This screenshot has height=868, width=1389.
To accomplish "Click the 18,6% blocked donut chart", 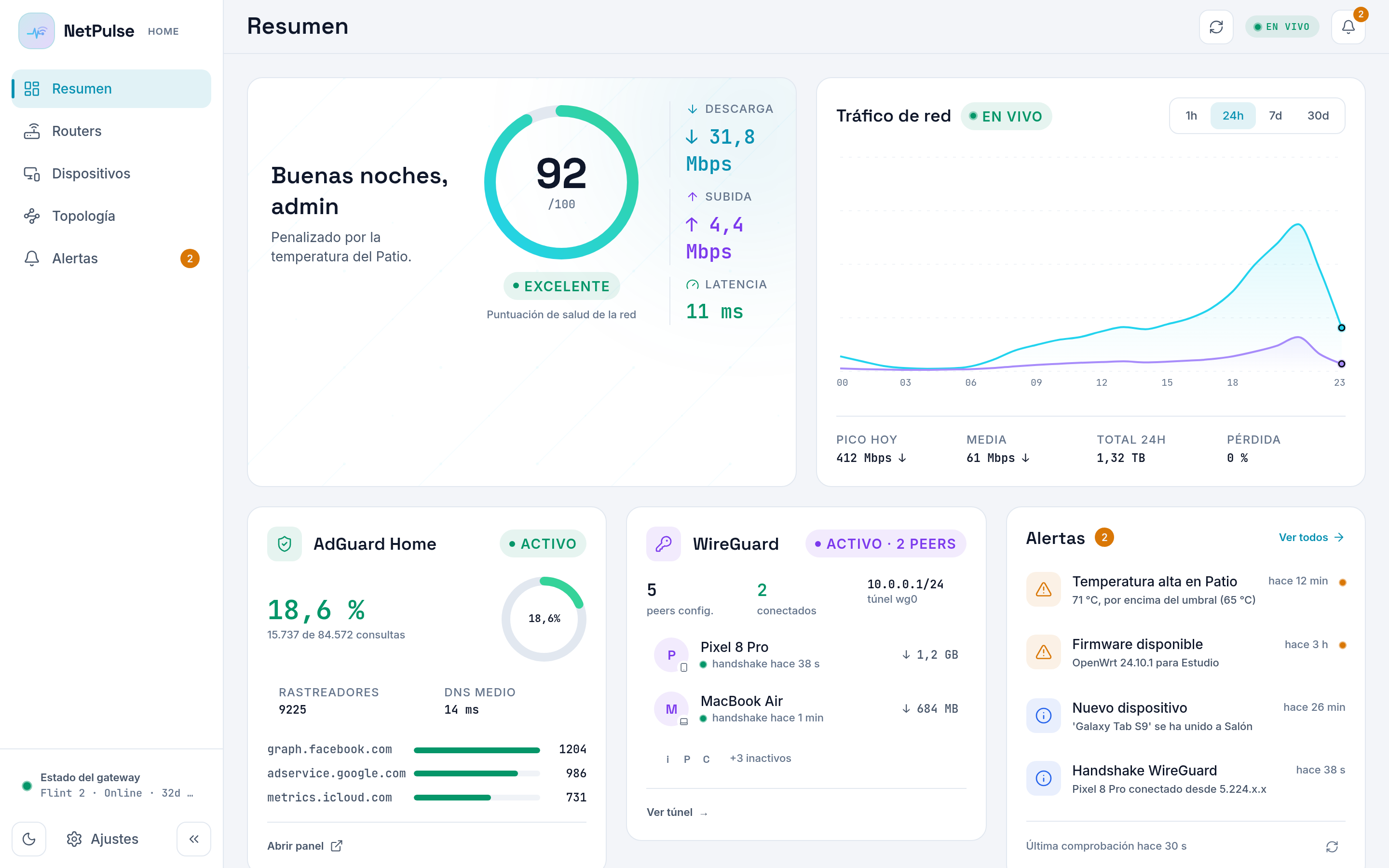I will (544, 619).
